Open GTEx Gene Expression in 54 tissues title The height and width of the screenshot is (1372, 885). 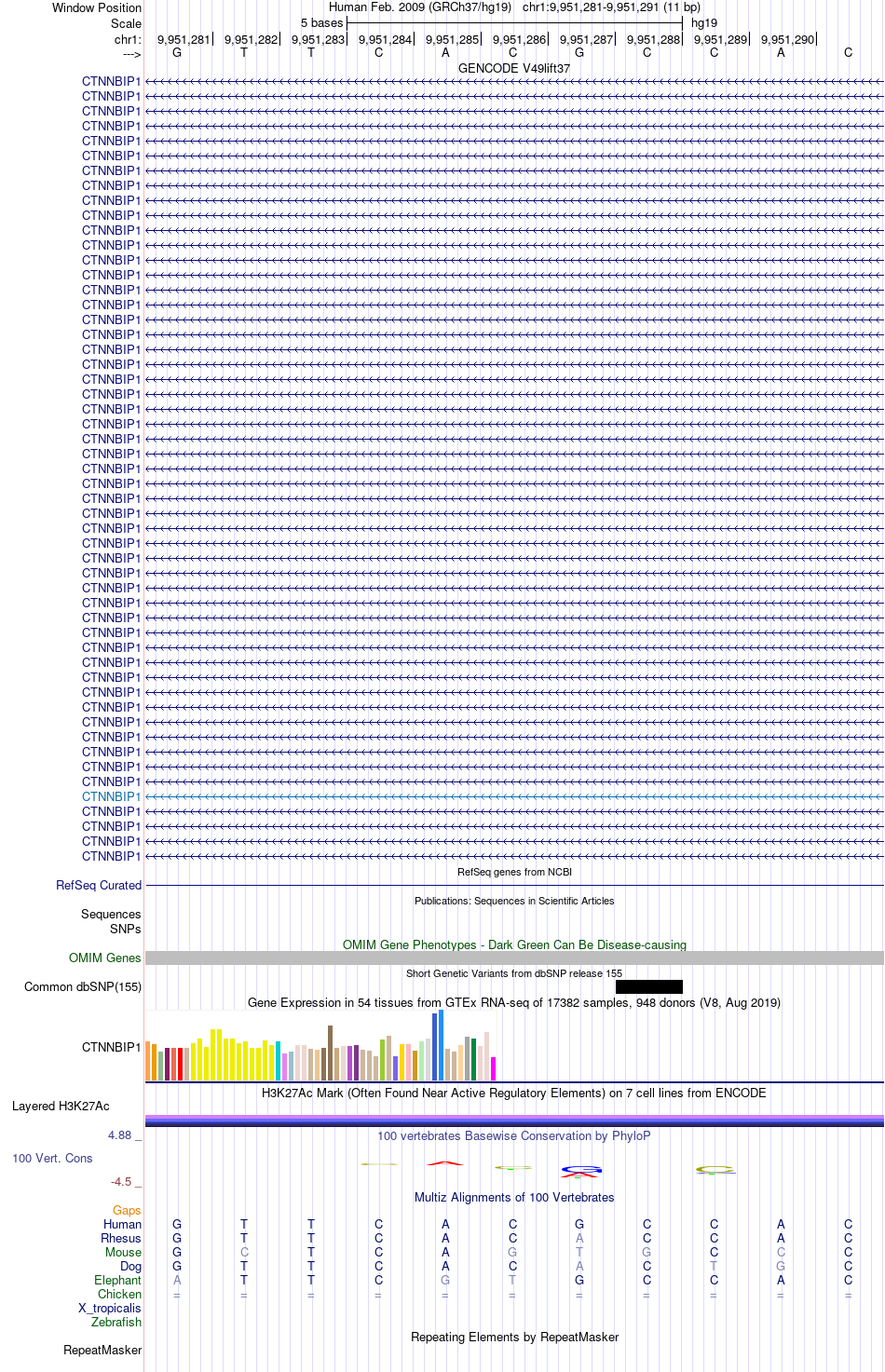point(514,1003)
